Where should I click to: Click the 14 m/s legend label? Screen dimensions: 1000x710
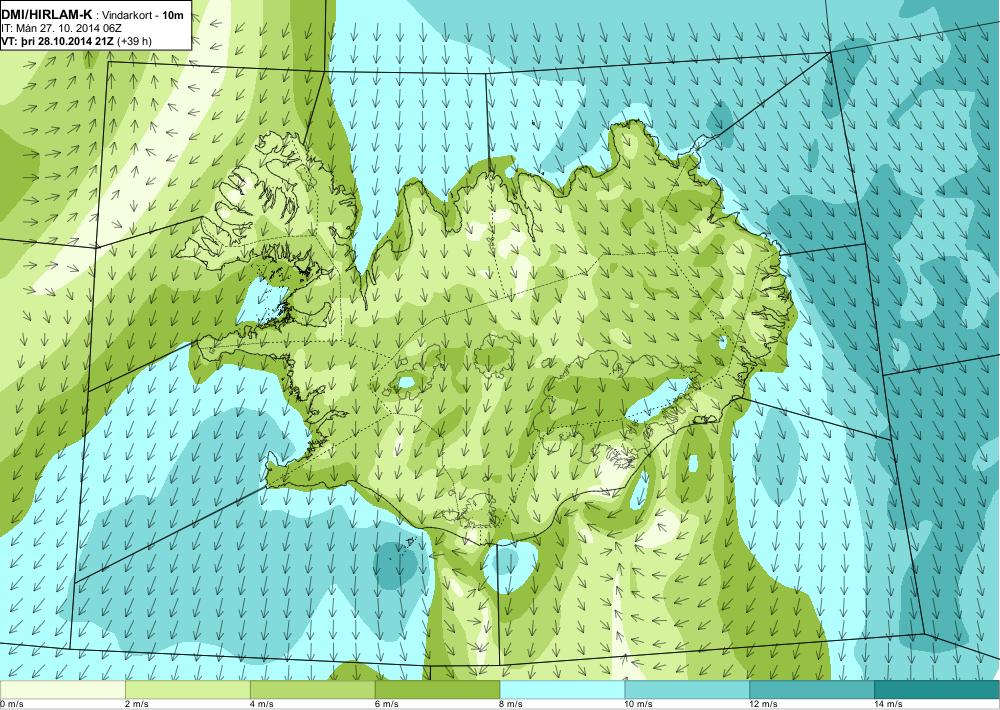[x=888, y=704]
